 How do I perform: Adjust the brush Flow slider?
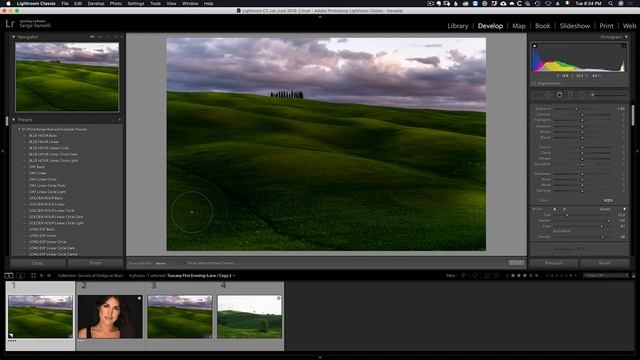(602, 227)
